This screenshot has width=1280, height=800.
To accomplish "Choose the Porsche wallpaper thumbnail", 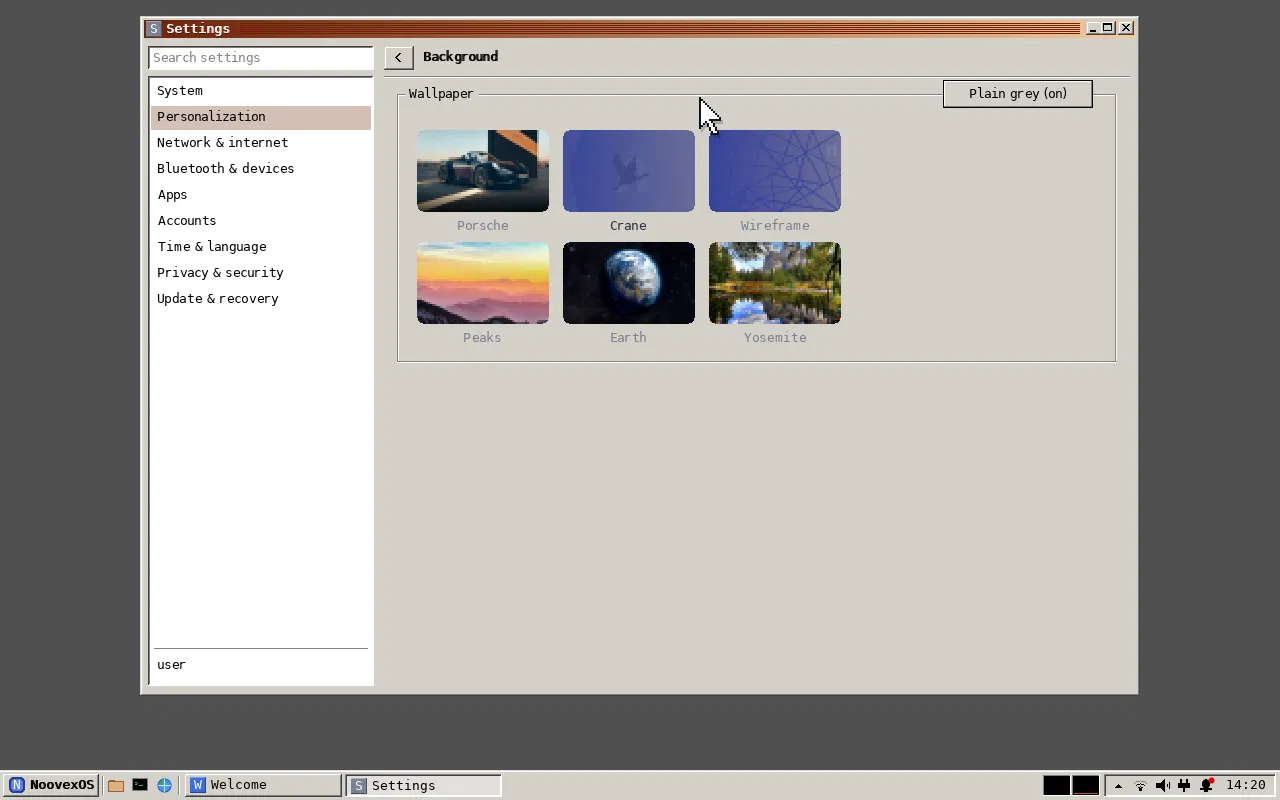I will coord(483,171).
